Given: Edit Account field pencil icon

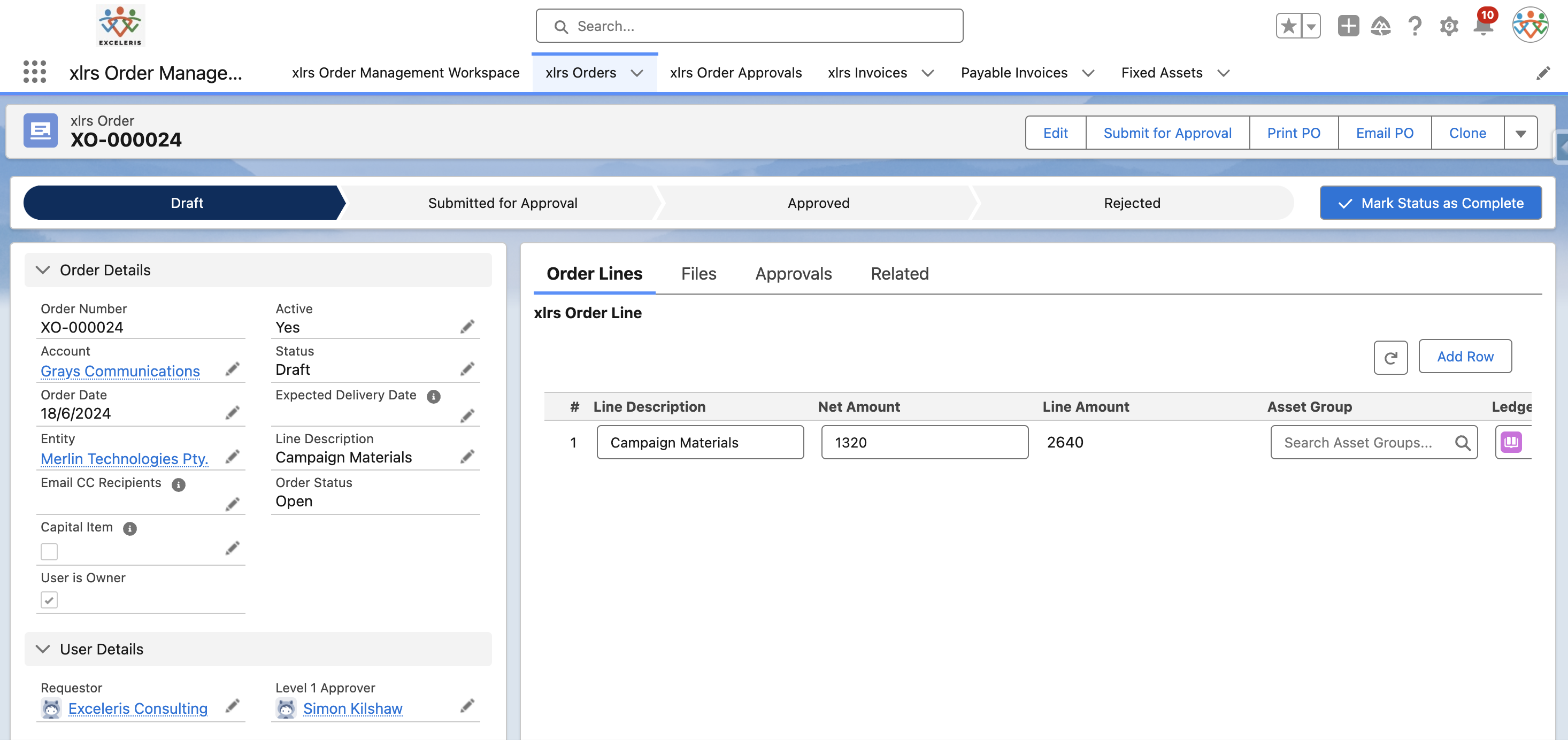Looking at the screenshot, I should (x=232, y=369).
